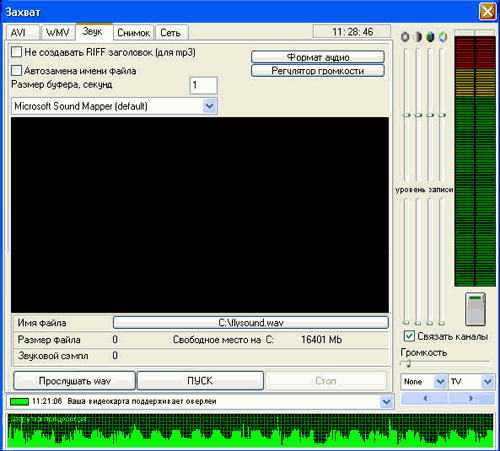Click the right arrow button under TV dropdown

click(x=471, y=398)
